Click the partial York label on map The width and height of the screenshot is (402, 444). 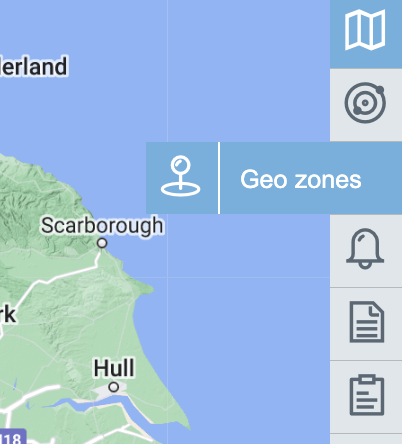click(x=7, y=314)
